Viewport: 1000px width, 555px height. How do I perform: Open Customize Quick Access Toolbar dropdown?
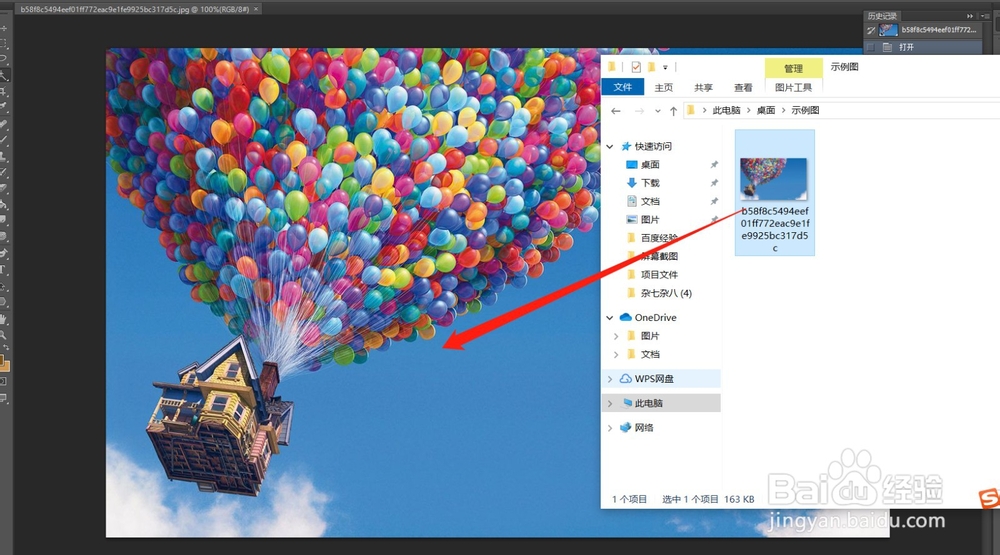click(665, 67)
